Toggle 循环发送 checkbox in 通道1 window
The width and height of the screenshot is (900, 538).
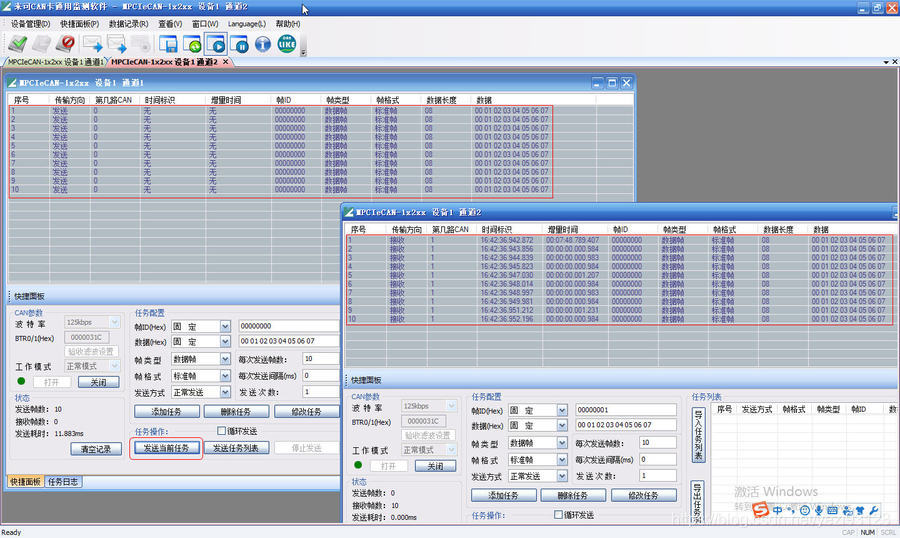coord(222,431)
